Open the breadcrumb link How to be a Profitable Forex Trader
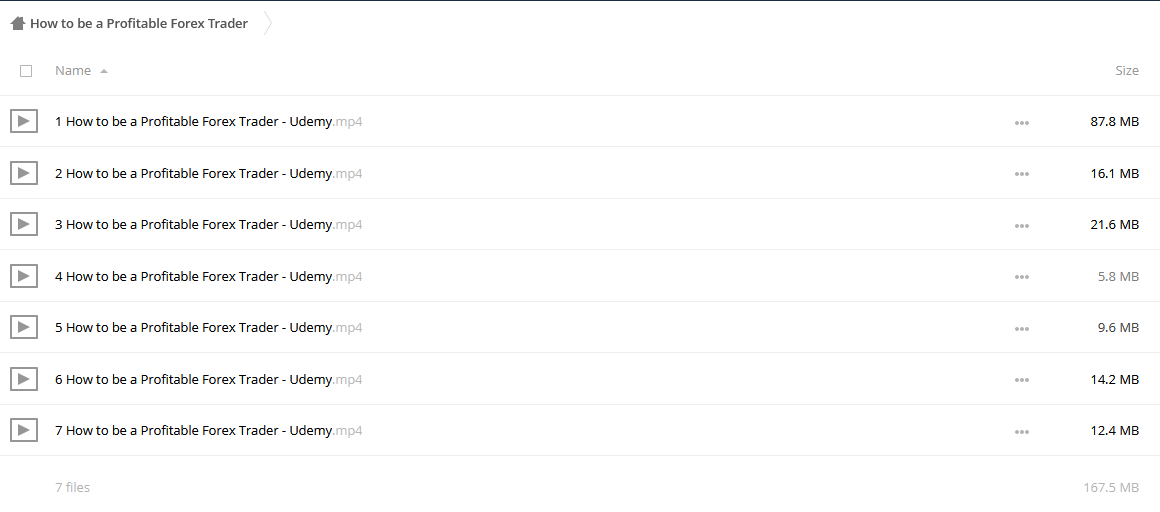Screen dimensions: 1160x512 pyautogui.click(x=139, y=24)
